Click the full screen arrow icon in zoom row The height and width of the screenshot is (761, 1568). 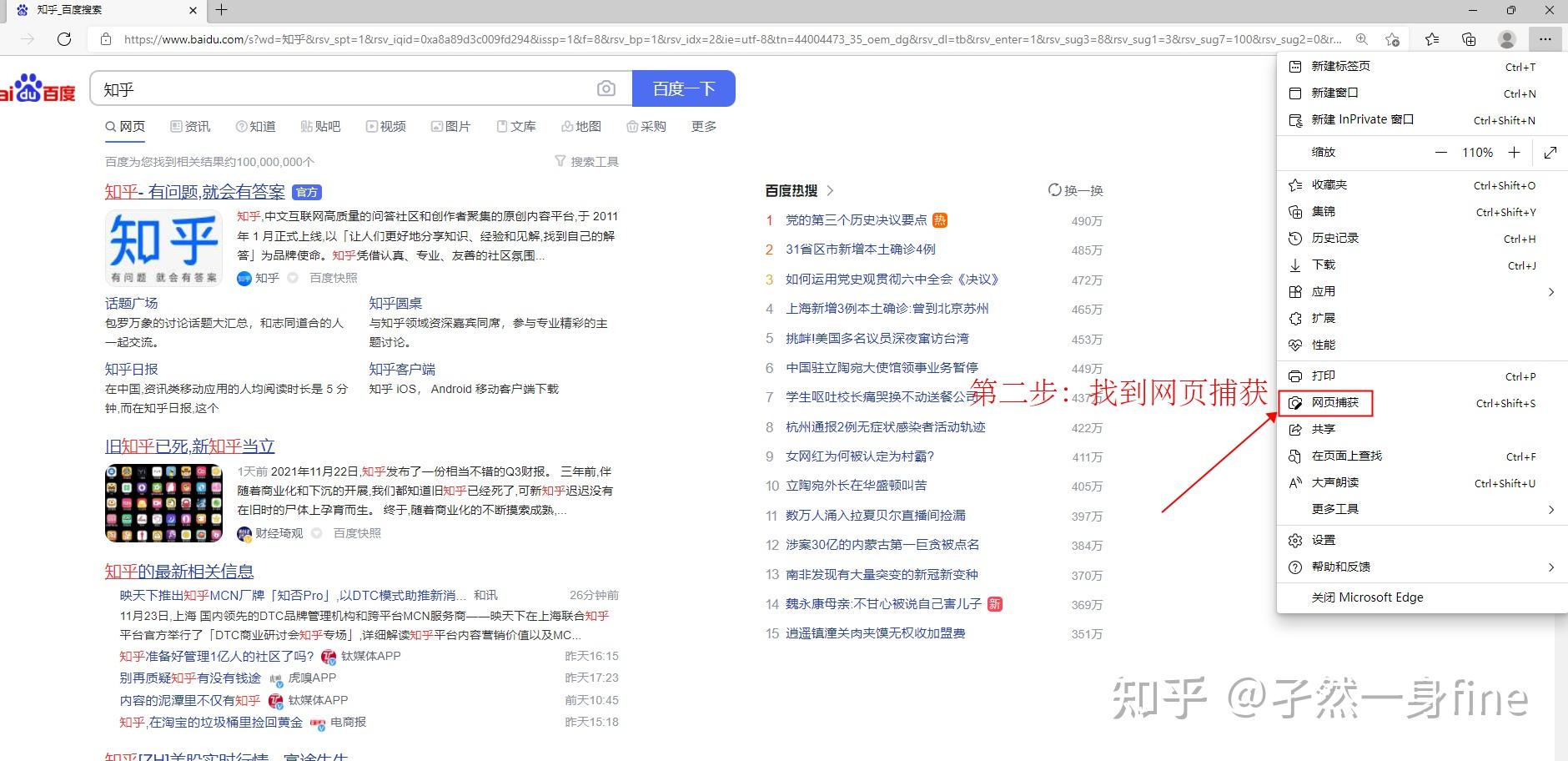point(1550,152)
